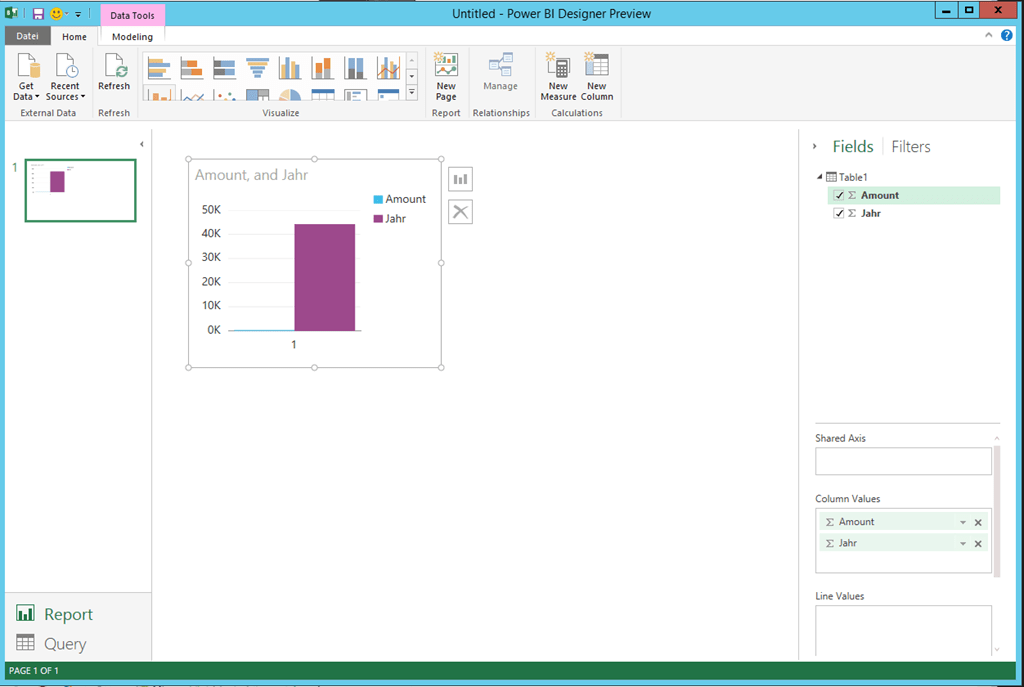Expand the full Visualize gallery
Screen dimensions: 1024x687
tap(411, 92)
